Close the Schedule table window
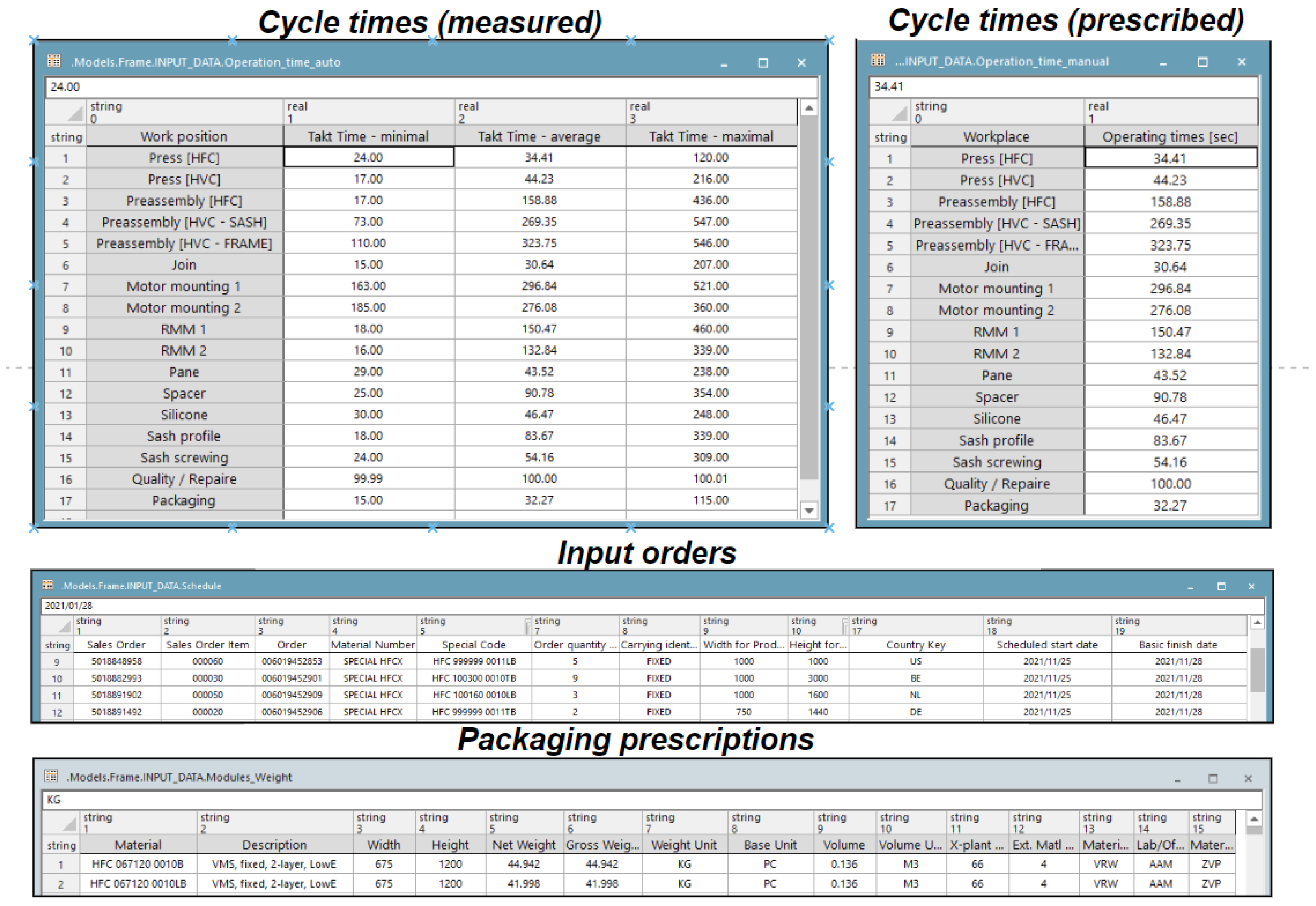Image resolution: width=1316 pixels, height=906 pixels. [1251, 586]
